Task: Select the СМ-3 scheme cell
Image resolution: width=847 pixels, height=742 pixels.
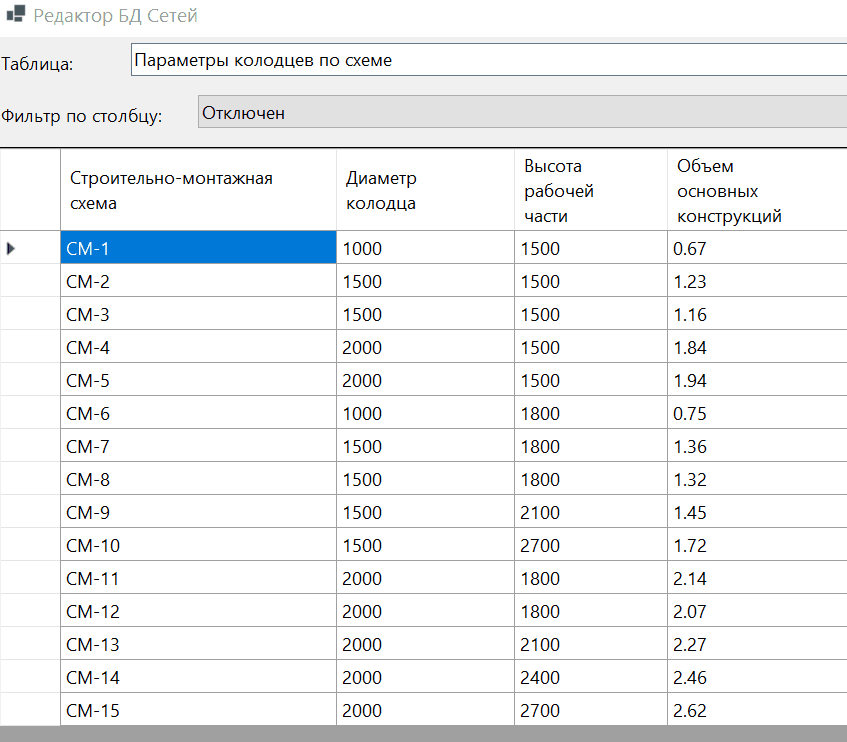Action: pos(198,314)
